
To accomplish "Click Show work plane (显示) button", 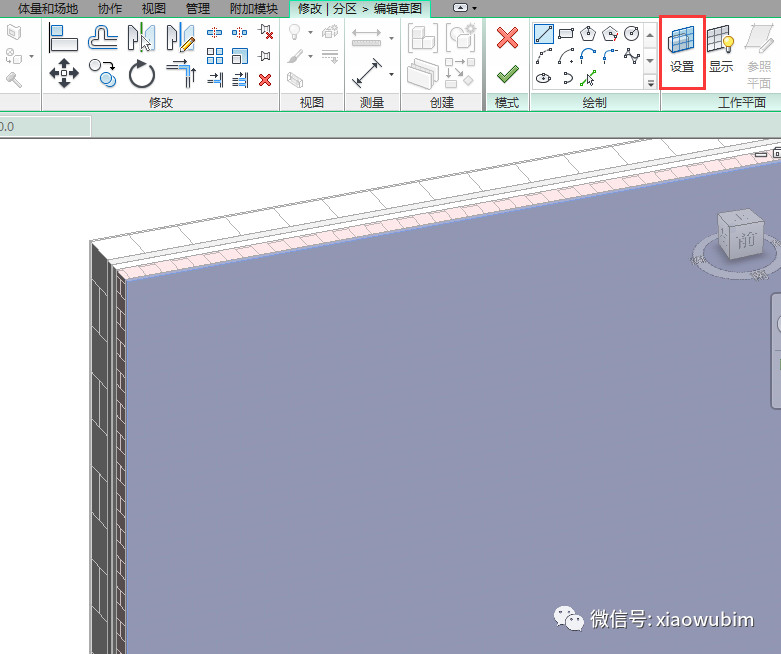I will click(721, 50).
